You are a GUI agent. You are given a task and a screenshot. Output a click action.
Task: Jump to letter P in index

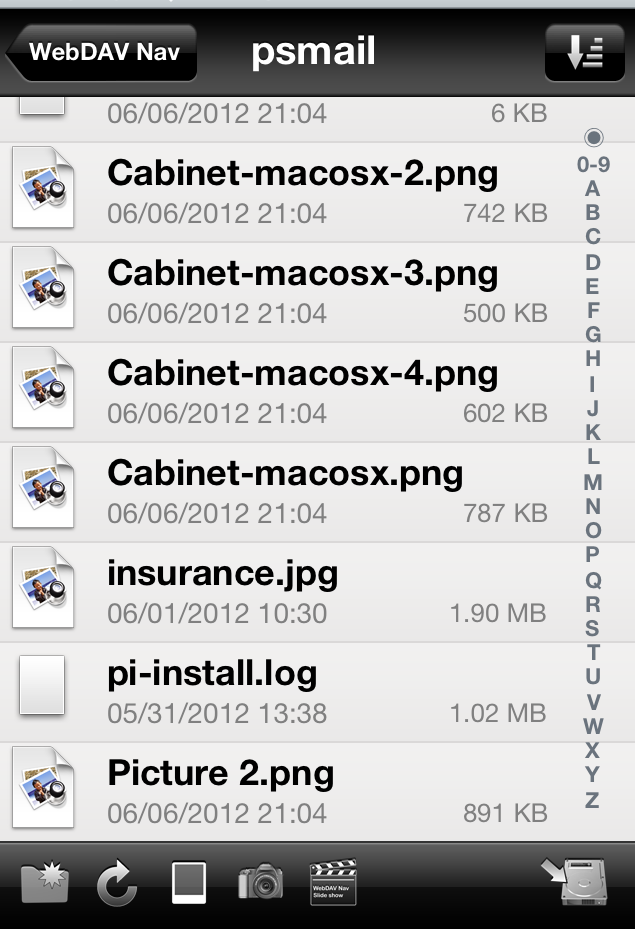(592, 555)
